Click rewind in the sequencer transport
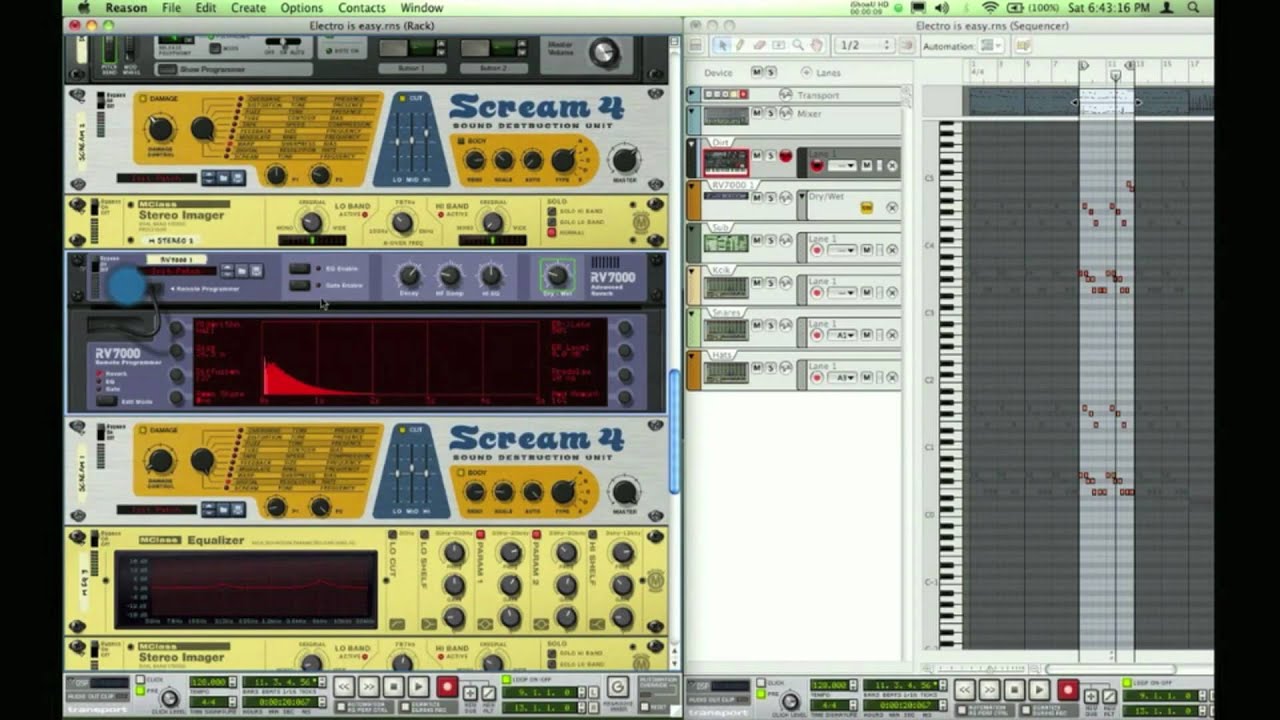This screenshot has height=720, width=1280. [x=964, y=690]
